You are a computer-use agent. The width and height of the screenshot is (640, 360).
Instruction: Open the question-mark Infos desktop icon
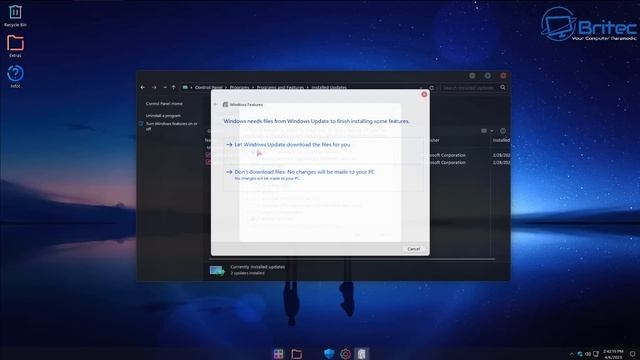[x=15, y=76]
